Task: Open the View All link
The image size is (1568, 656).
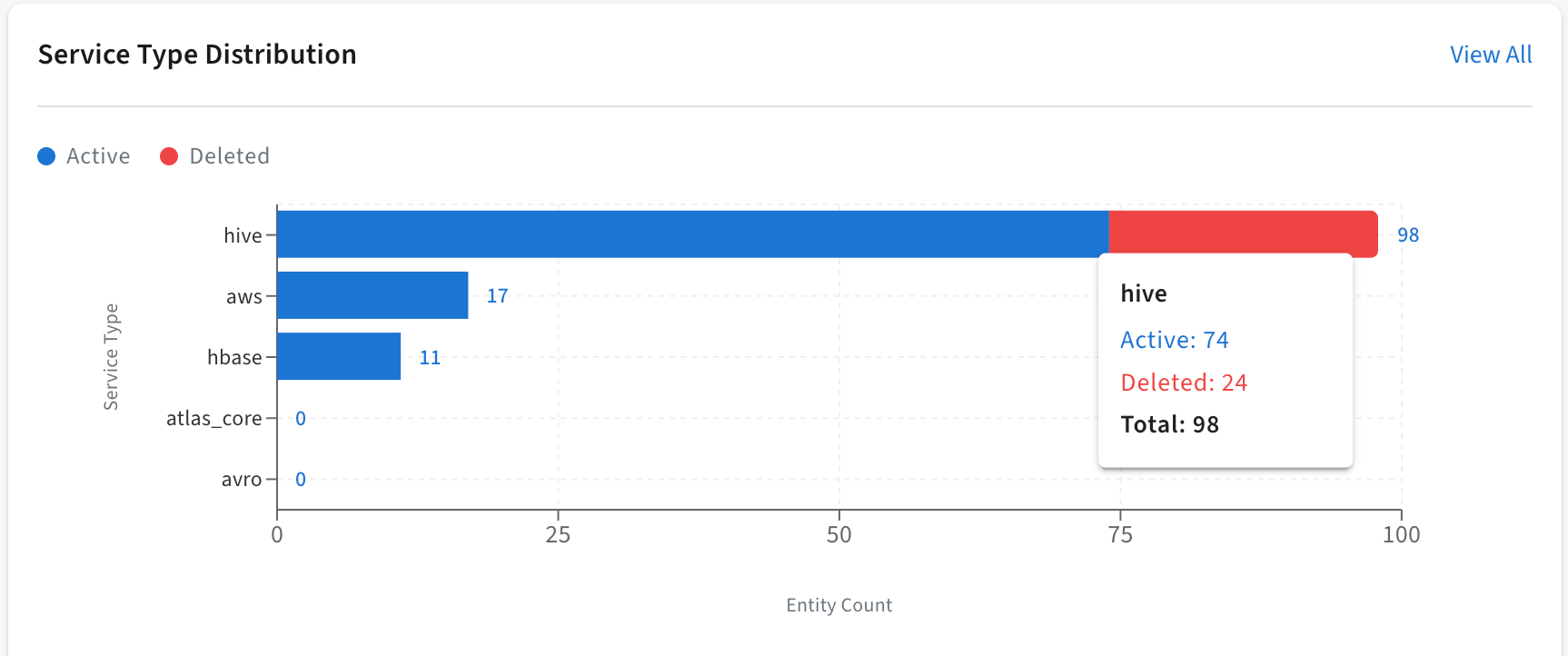Action: point(1491,55)
